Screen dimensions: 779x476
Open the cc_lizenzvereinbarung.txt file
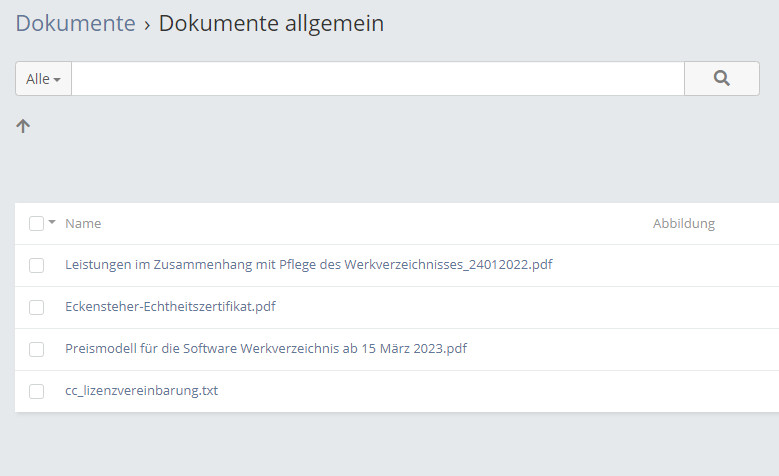141,391
